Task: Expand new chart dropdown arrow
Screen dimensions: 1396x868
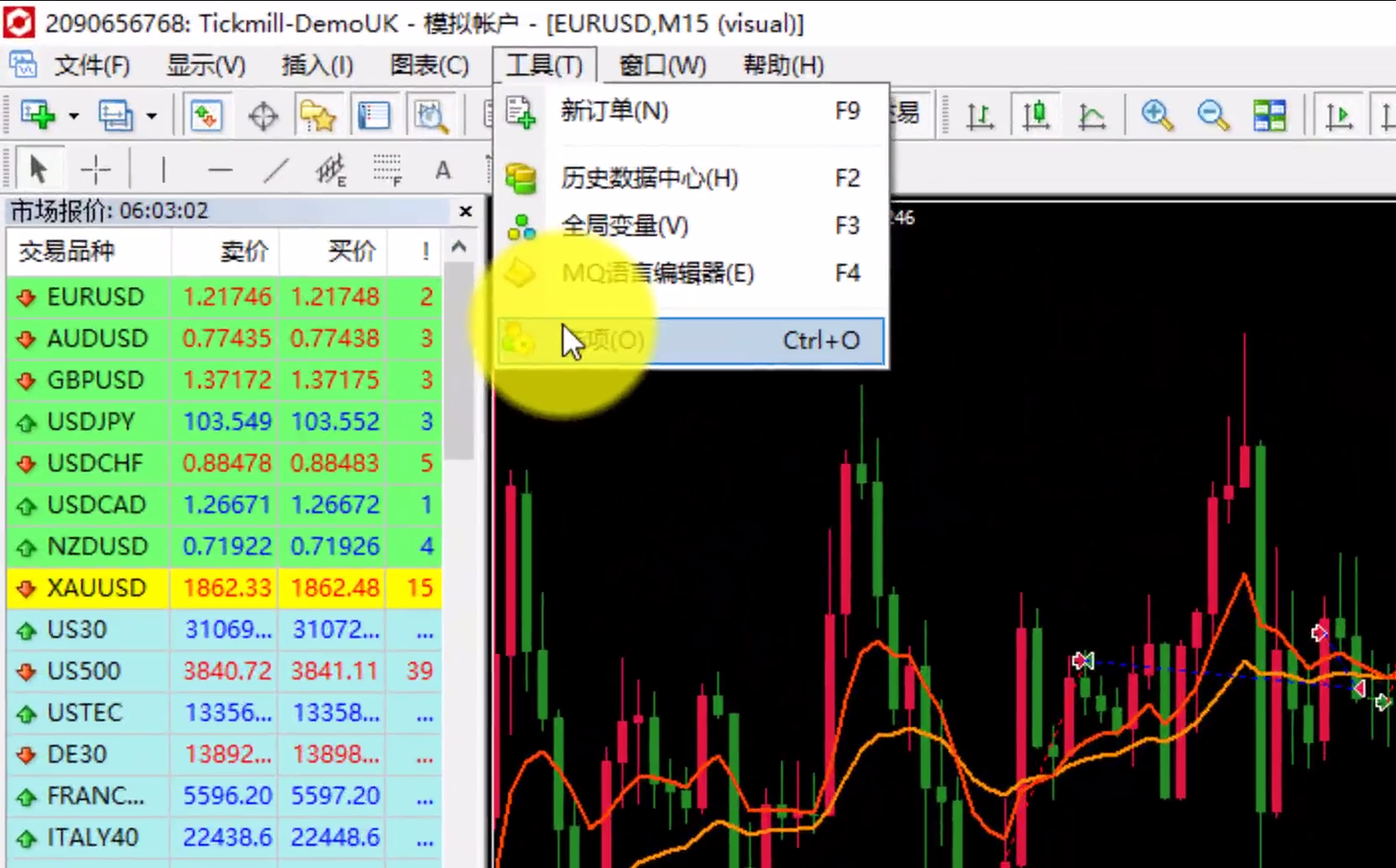Action: [74, 115]
